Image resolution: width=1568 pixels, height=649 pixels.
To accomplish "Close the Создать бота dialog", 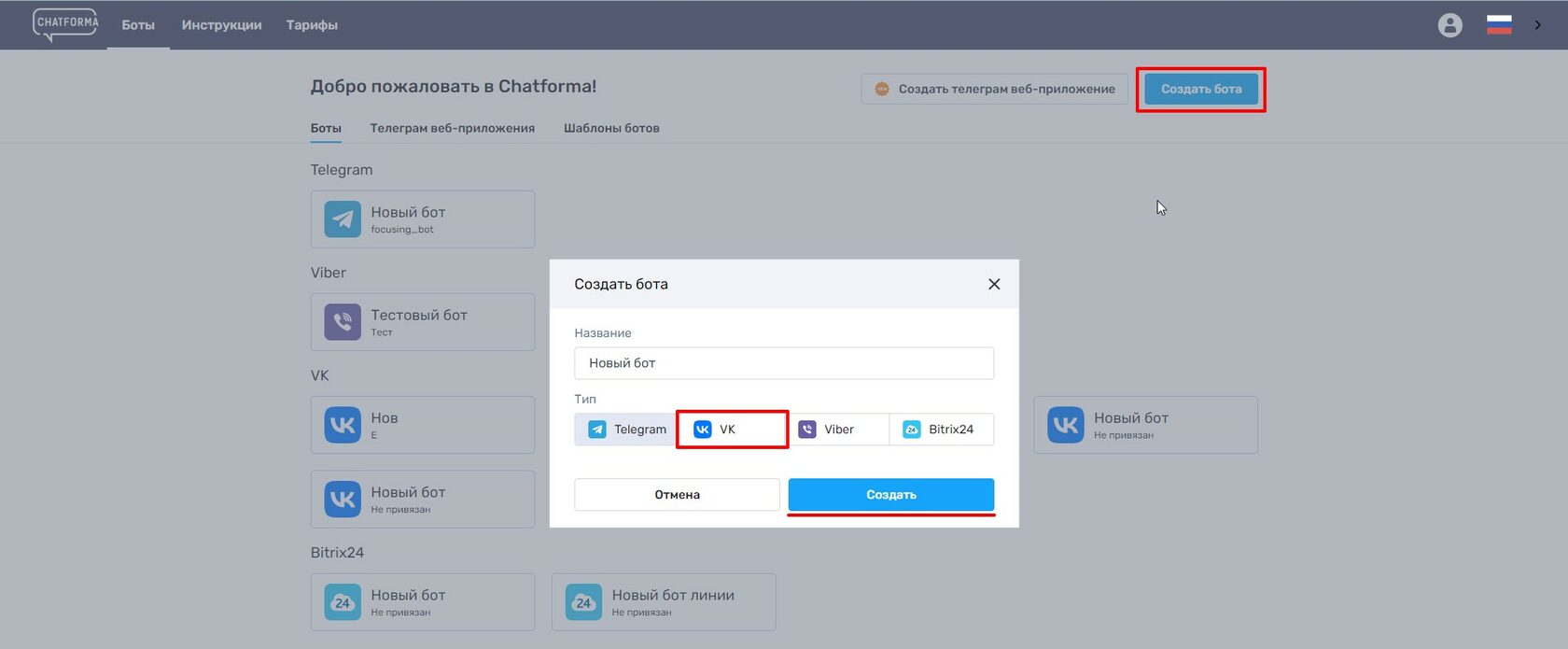I will tap(994, 284).
